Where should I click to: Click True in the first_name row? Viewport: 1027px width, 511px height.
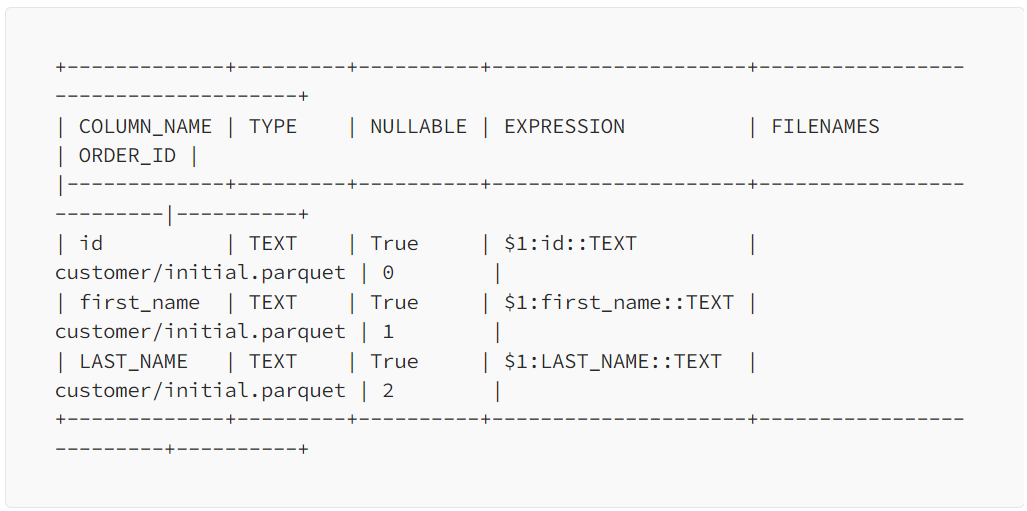pyautogui.click(x=394, y=303)
